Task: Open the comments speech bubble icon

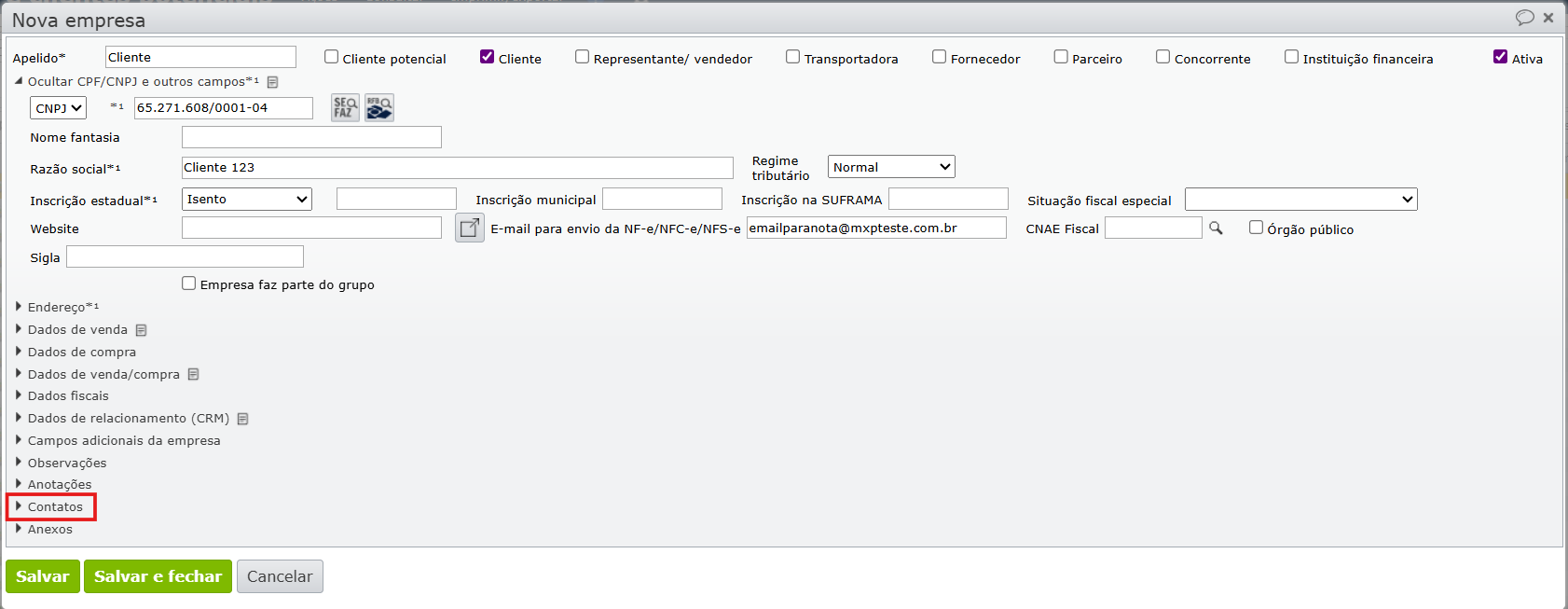Action: [1524, 18]
